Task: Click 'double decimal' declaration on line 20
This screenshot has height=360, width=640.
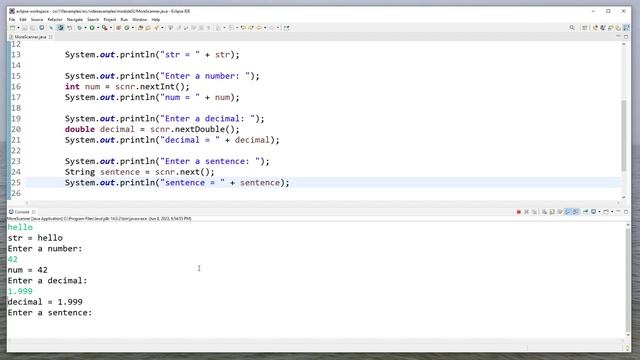Action: 100,129
